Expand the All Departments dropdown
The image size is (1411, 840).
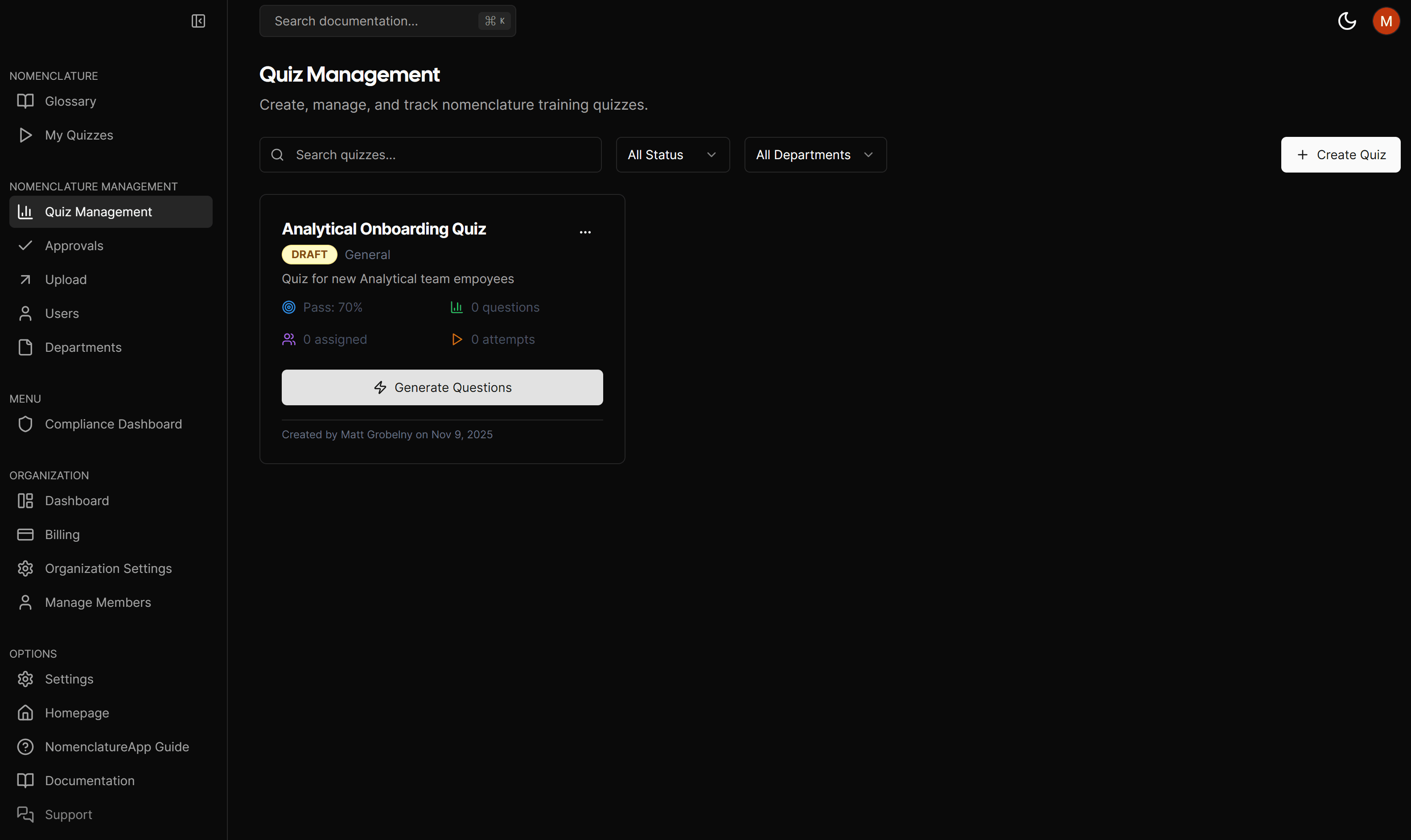tap(815, 155)
